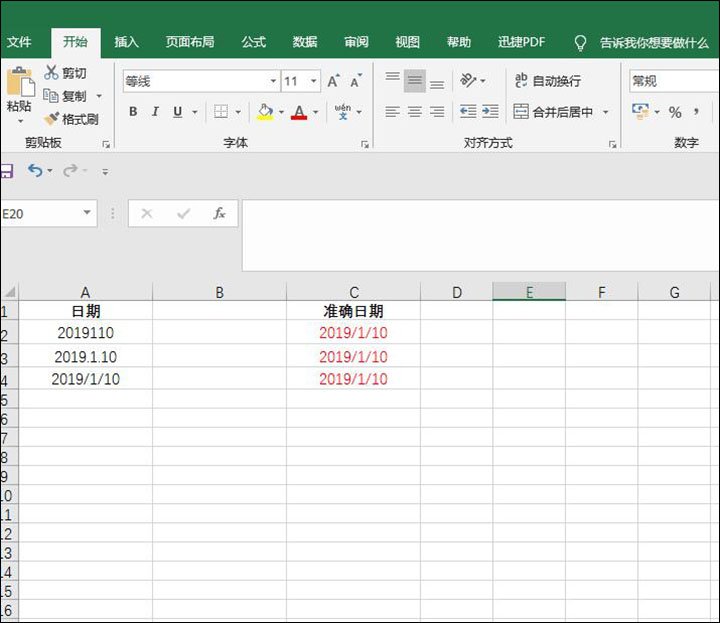Center text horizontally
Screen dimensions: 720x623
click(x=415, y=112)
